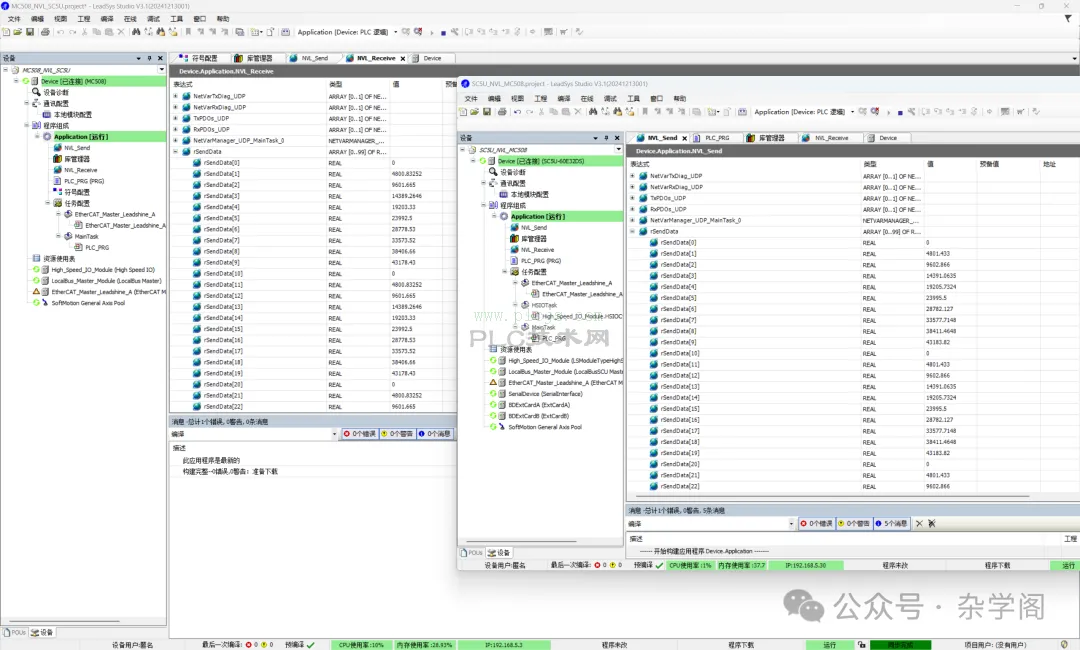Click the Print icon in SCSU window toolbar
This screenshot has width=1080, height=650.
[502, 112]
